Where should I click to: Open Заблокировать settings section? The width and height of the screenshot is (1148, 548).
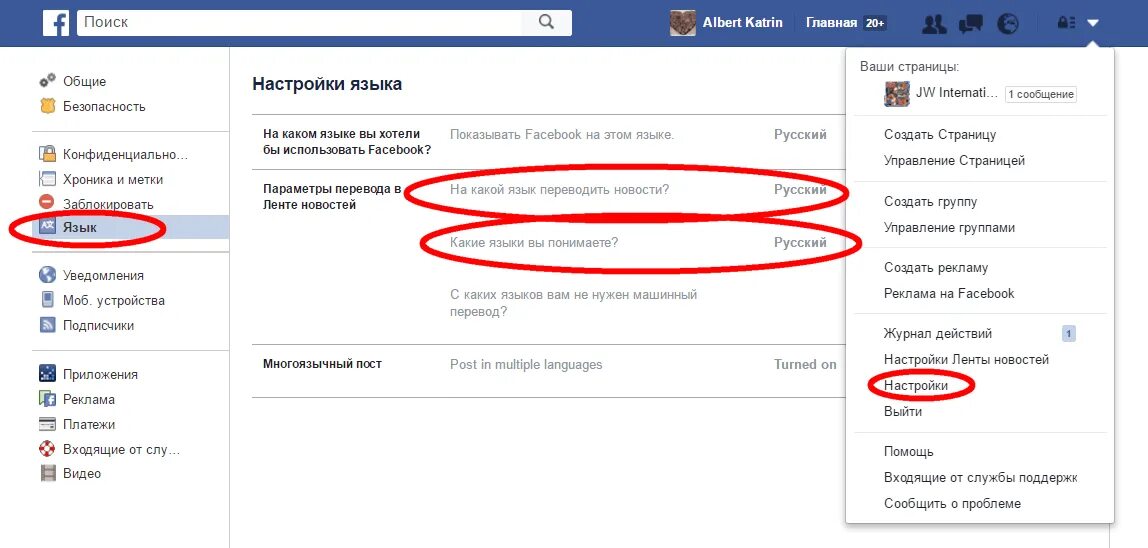point(108,204)
